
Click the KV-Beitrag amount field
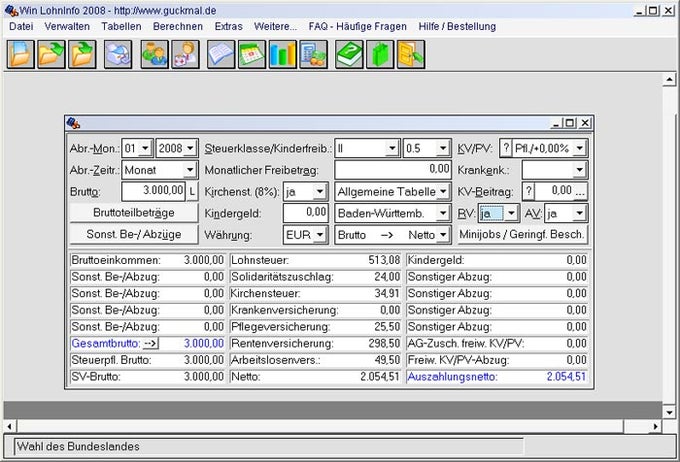click(x=554, y=191)
